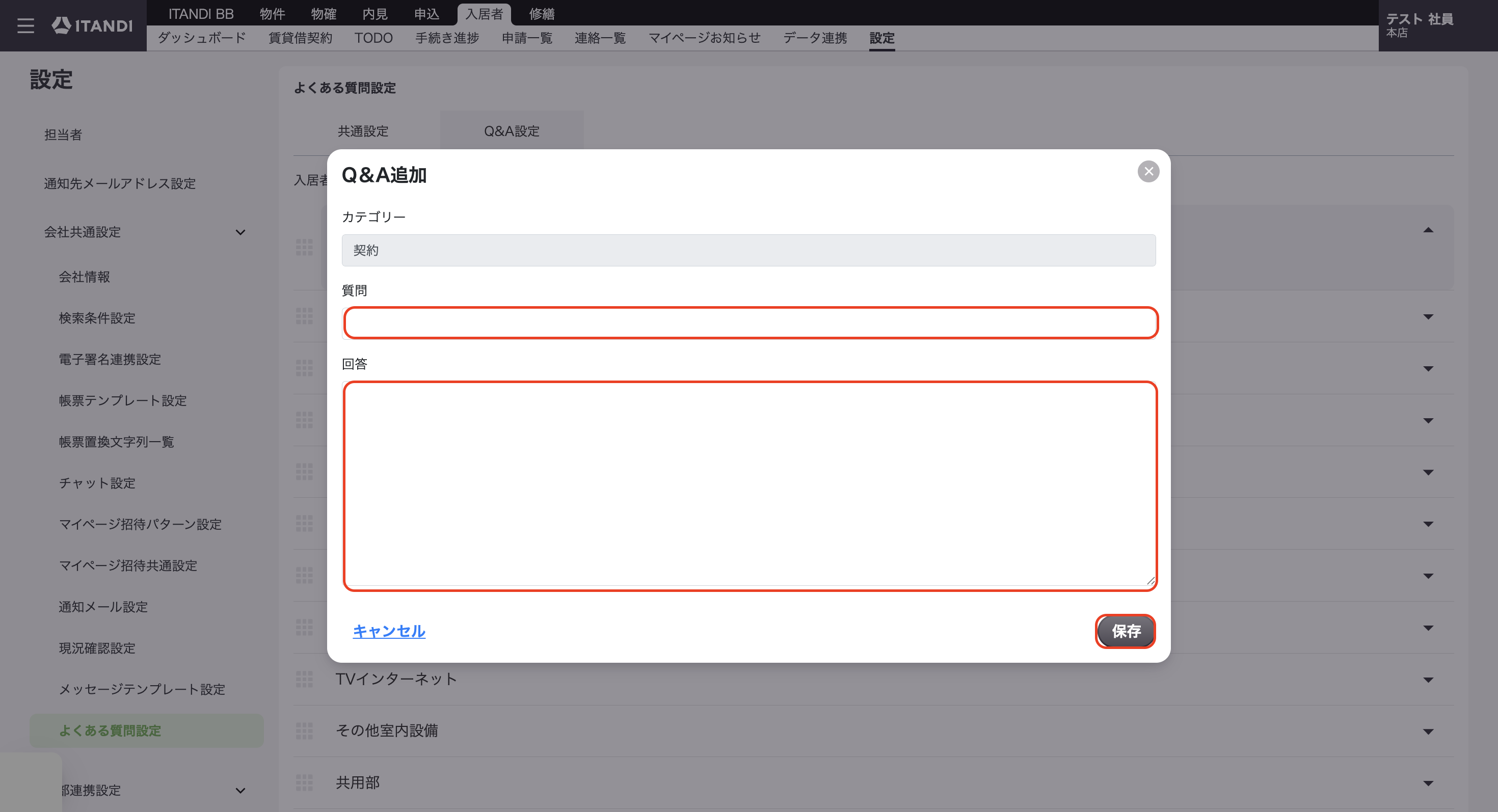Go to ダッシュボード menu
The height and width of the screenshot is (812, 1498).
pyautogui.click(x=202, y=38)
